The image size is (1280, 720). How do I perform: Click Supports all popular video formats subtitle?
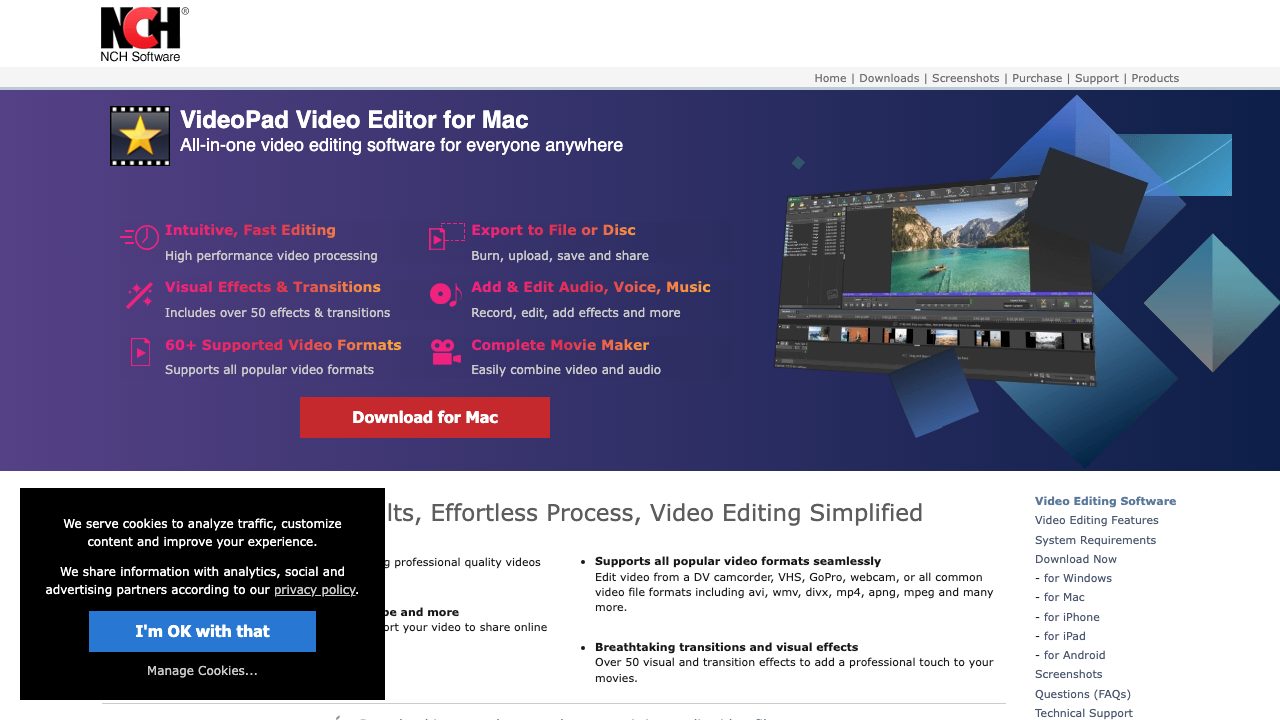point(269,370)
